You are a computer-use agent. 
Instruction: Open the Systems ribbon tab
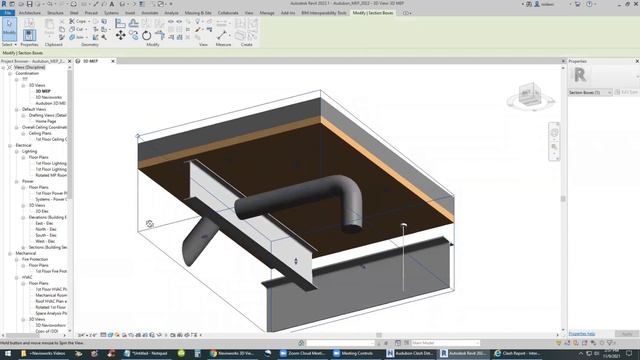[x=111, y=13]
